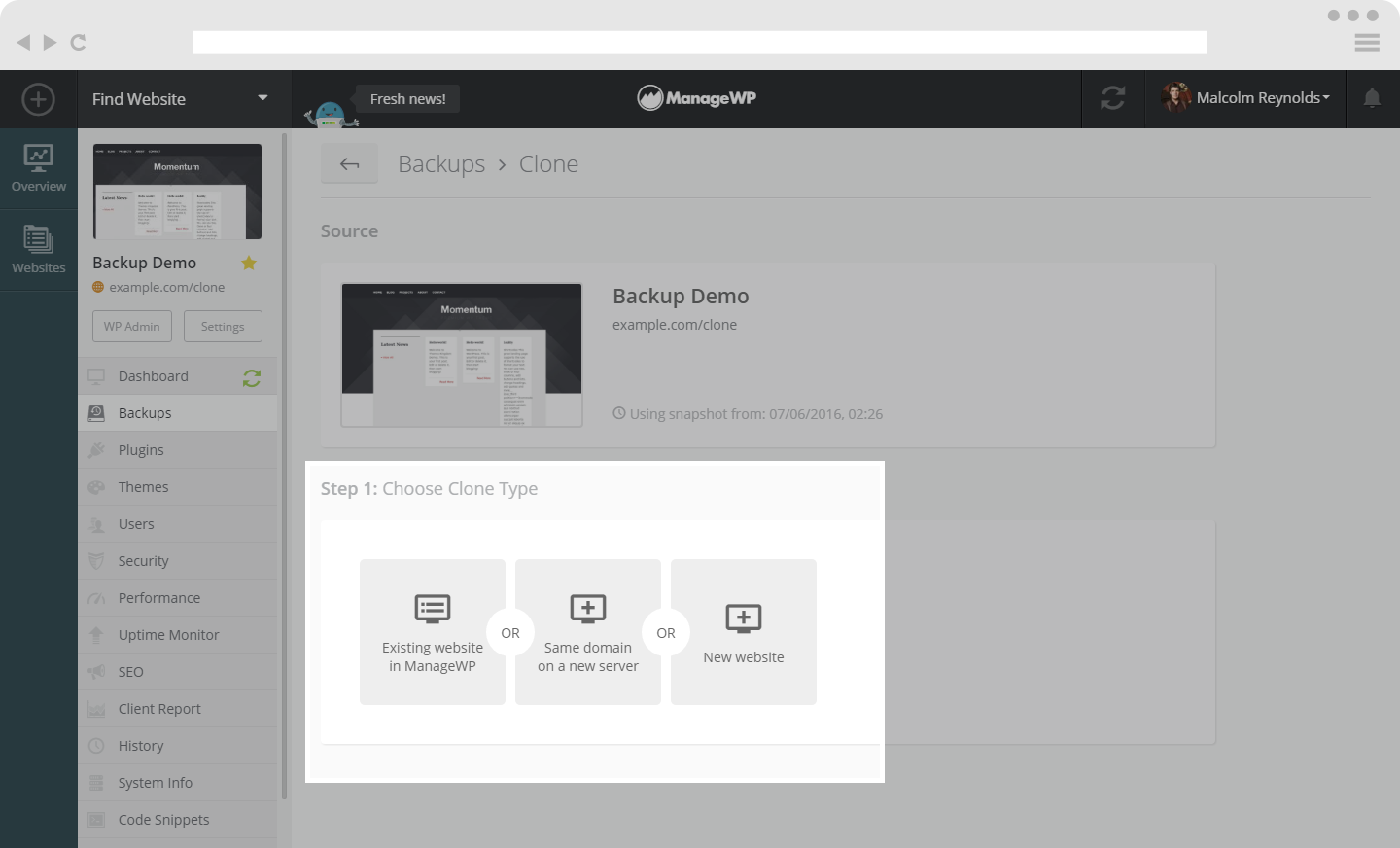The height and width of the screenshot is (848, 1400).
Task: Go to Overview in left rail
Action: [x=39, y=168]
